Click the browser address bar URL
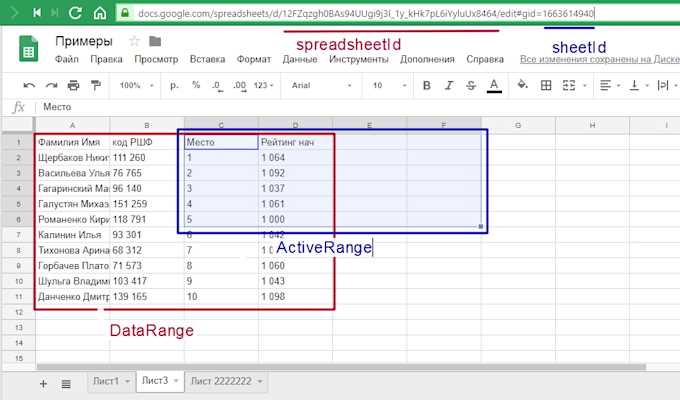This screenshot has width=680, height=400. tap(365, 13)
